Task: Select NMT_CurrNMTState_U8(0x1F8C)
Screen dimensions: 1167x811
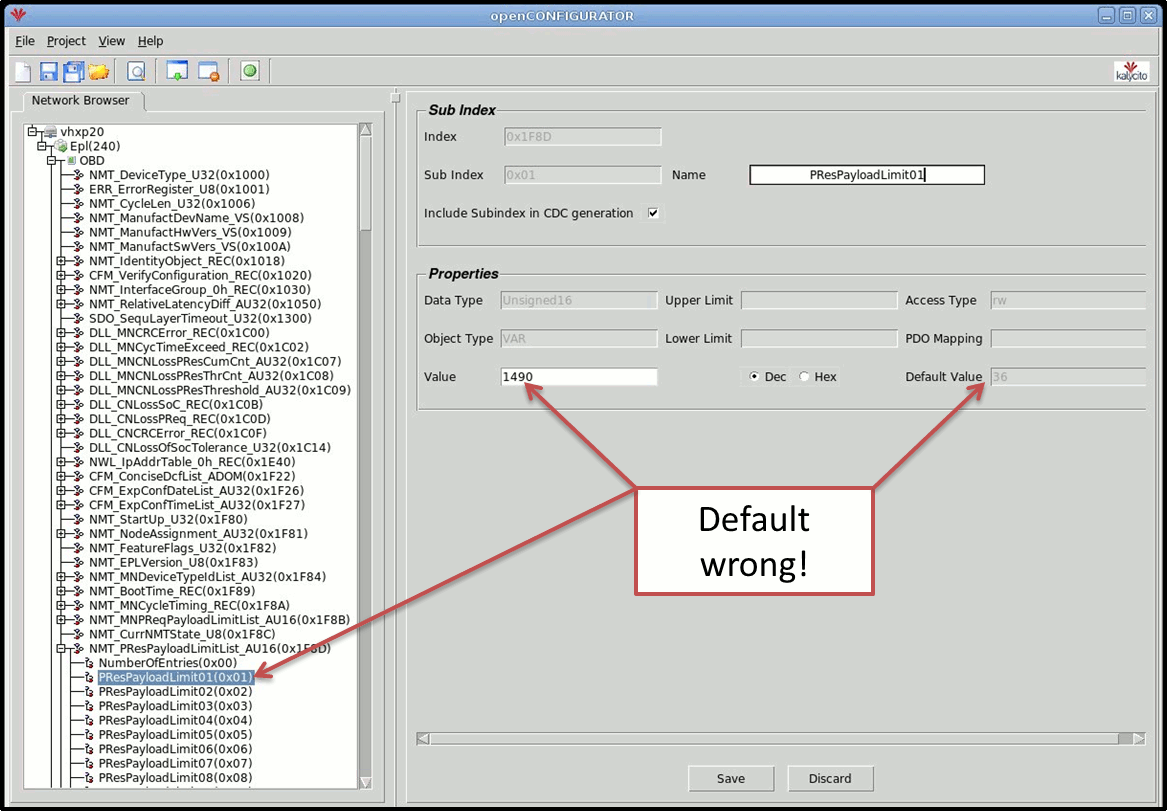Action: (182, 634)
